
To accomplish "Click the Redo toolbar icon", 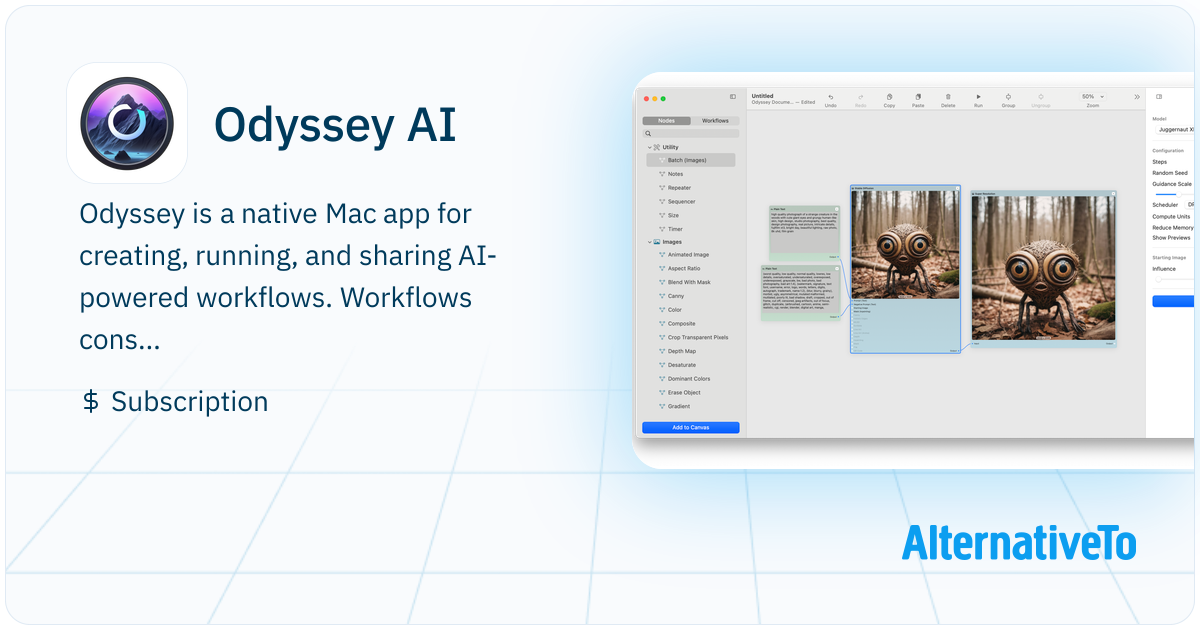I will (x=860, y=97).
